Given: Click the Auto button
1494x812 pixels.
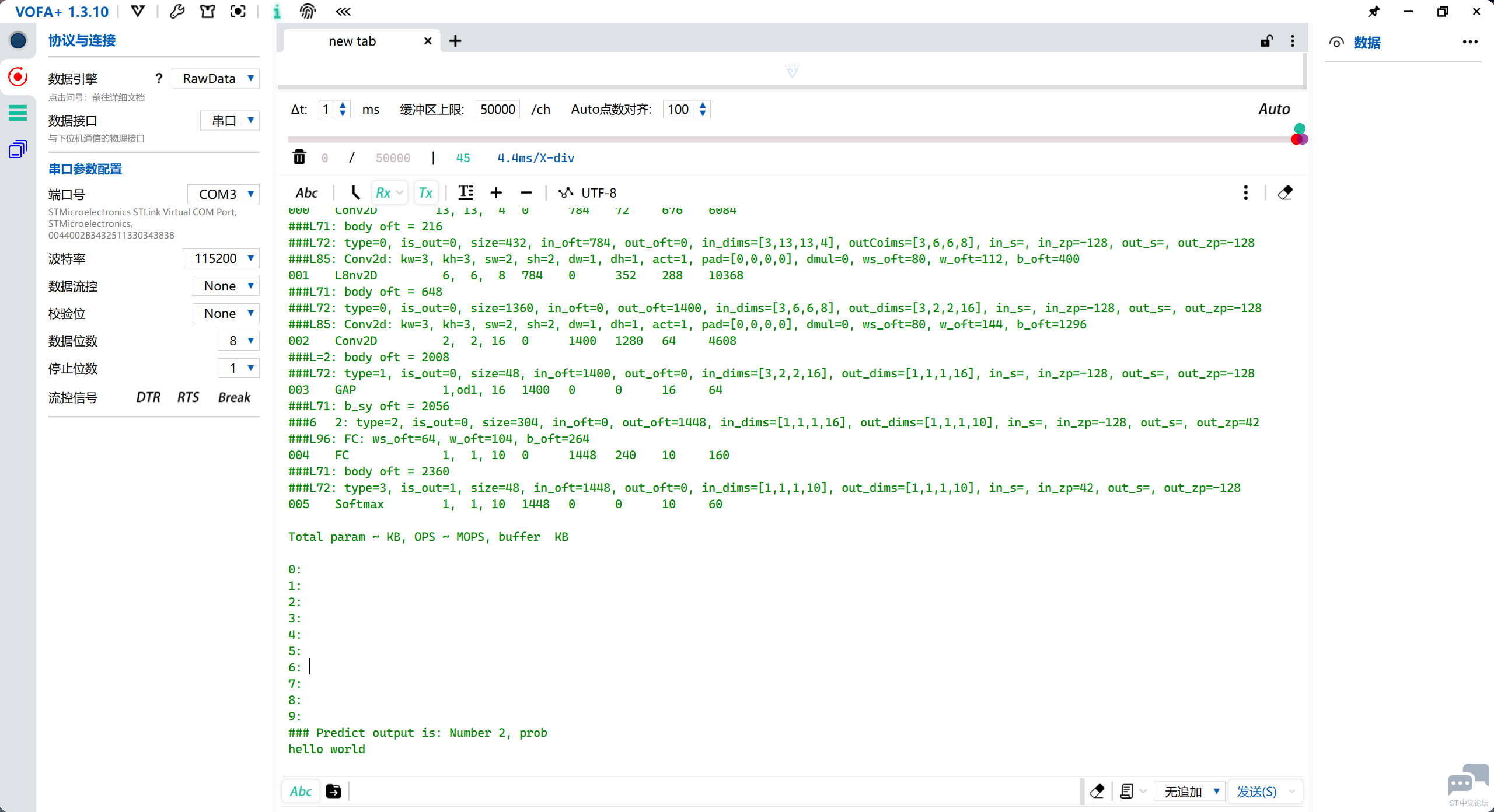Looking at the screenshot, I should (1274, 109).
